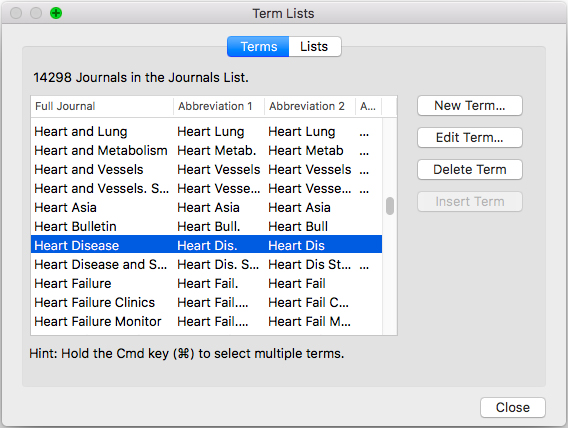The height and width of the screenshot is (428, 568).
Task: Delete the selected term
Action: [x=469, y=169]
